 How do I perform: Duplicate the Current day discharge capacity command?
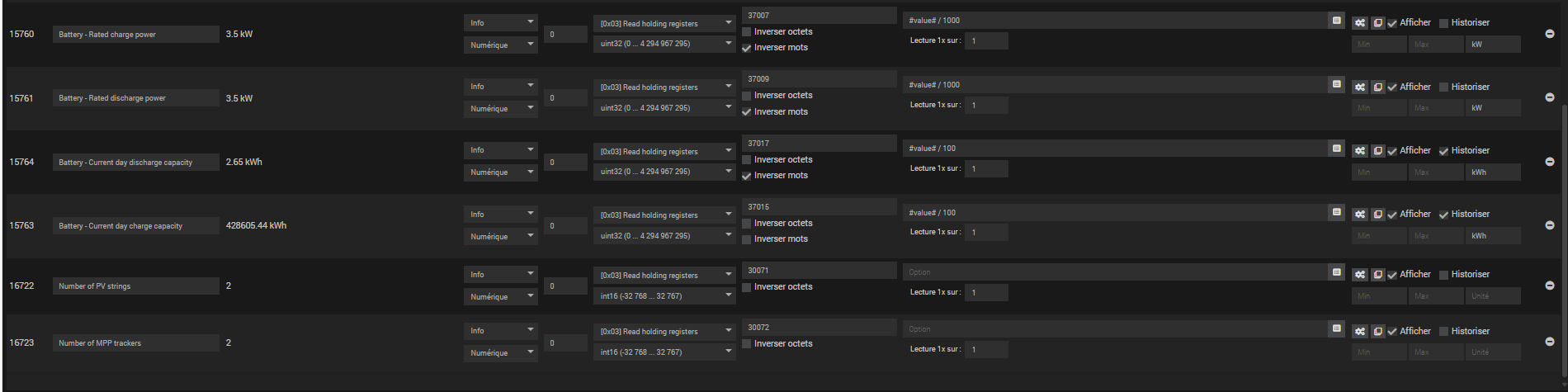pyautogui.click(x=1377, y=151)
